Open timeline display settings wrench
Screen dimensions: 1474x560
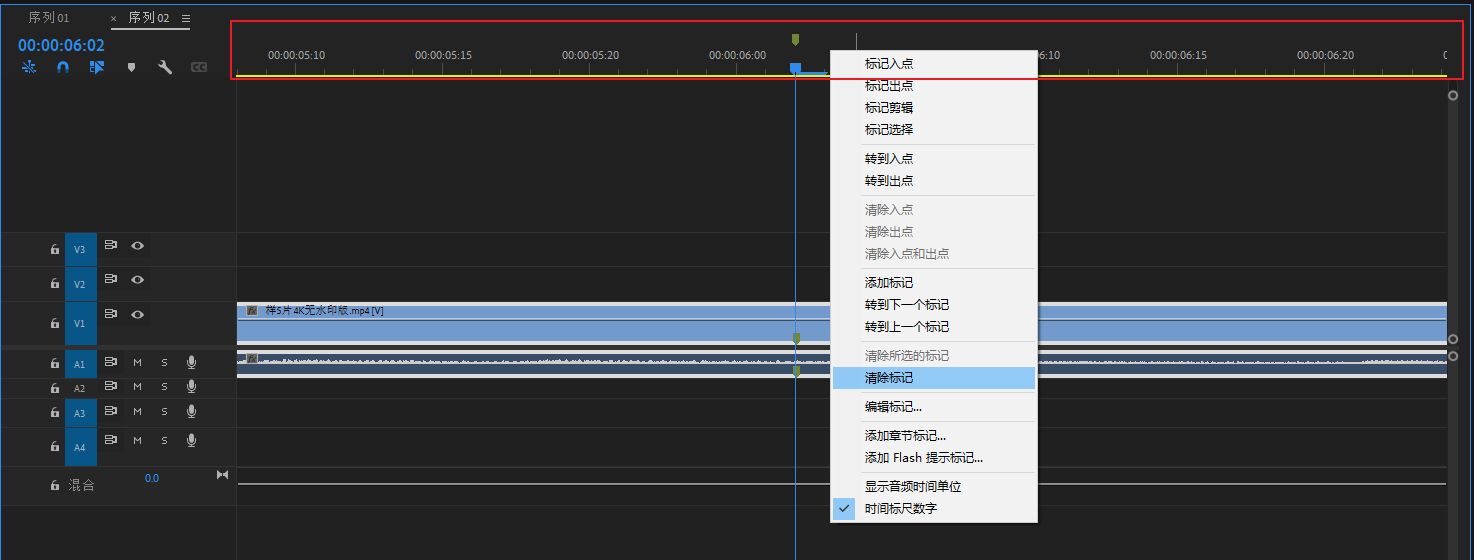tap(165, 67)
